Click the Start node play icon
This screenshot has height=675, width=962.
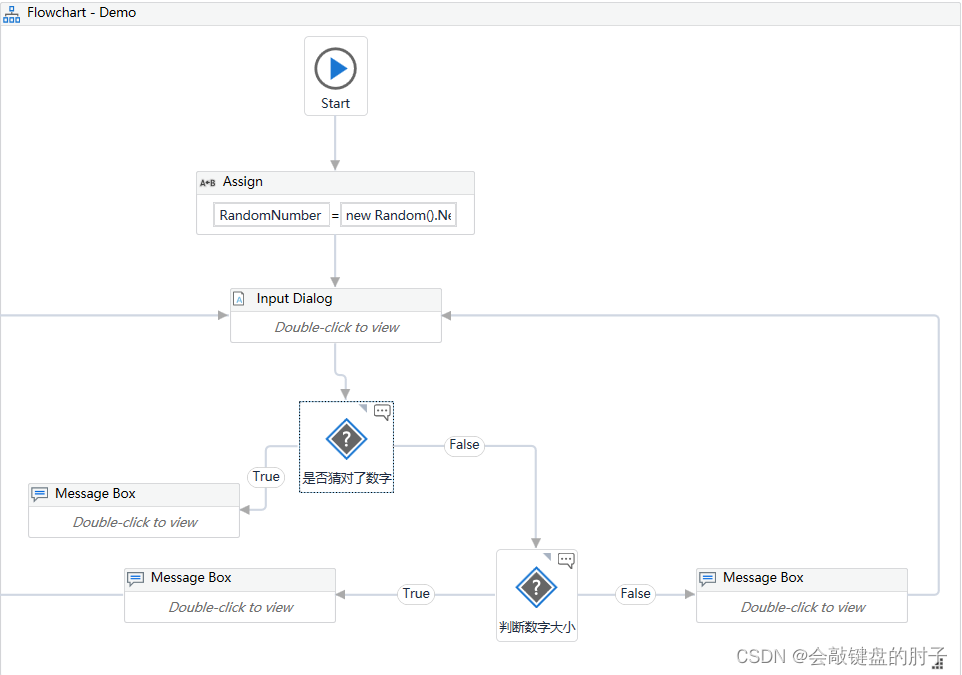(x=336, y=69)
